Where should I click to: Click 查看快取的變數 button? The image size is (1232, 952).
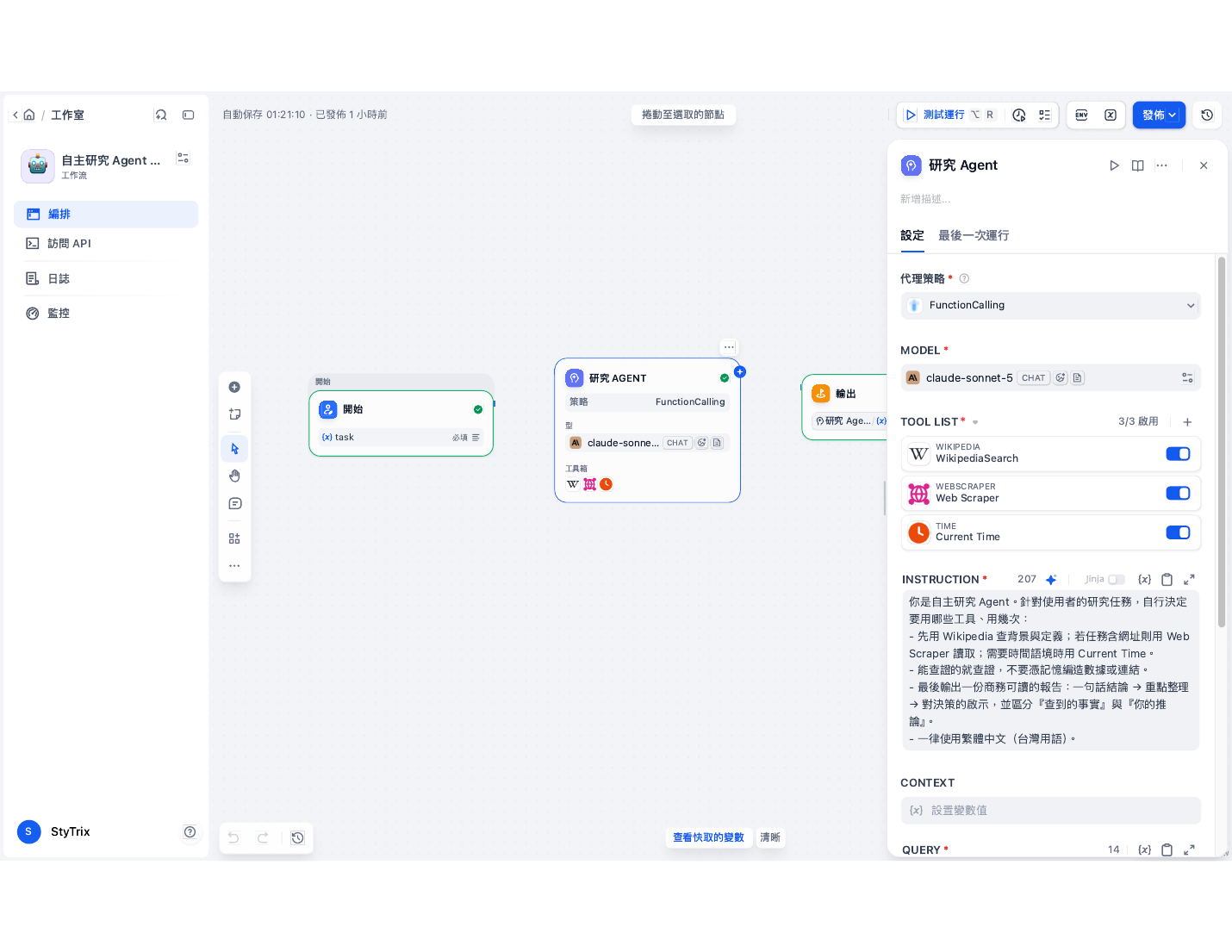(708, 837)
